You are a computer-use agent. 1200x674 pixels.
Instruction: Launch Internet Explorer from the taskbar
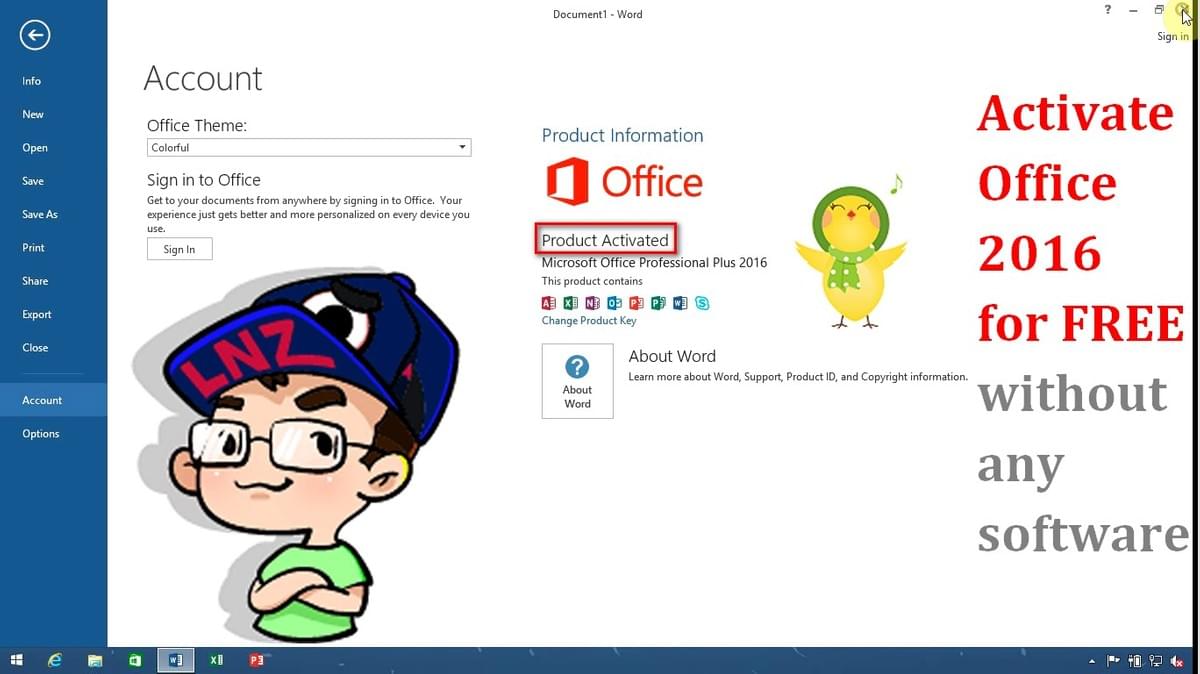click(x=55, y=660)
